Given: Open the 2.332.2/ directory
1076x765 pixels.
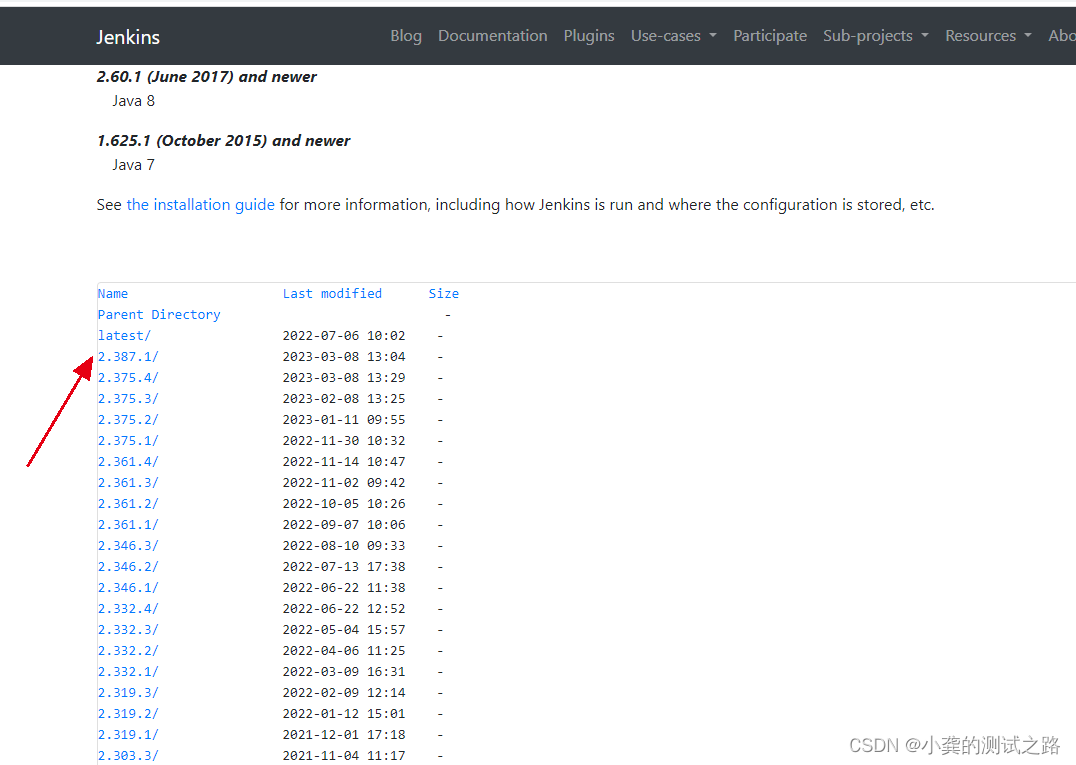Looking at the screenshot, I should pyautogui.click(x=128, y=650).
